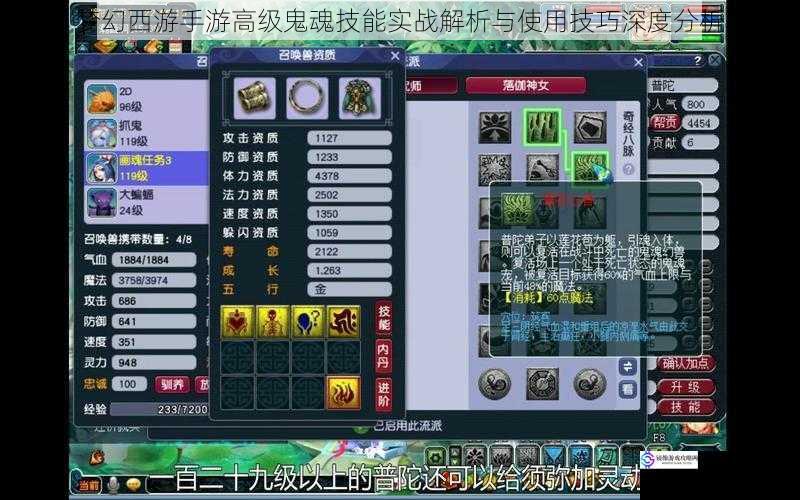
Task: Select the 大蝙蝠 pet portrait
Action: click(x=102, y=202)
